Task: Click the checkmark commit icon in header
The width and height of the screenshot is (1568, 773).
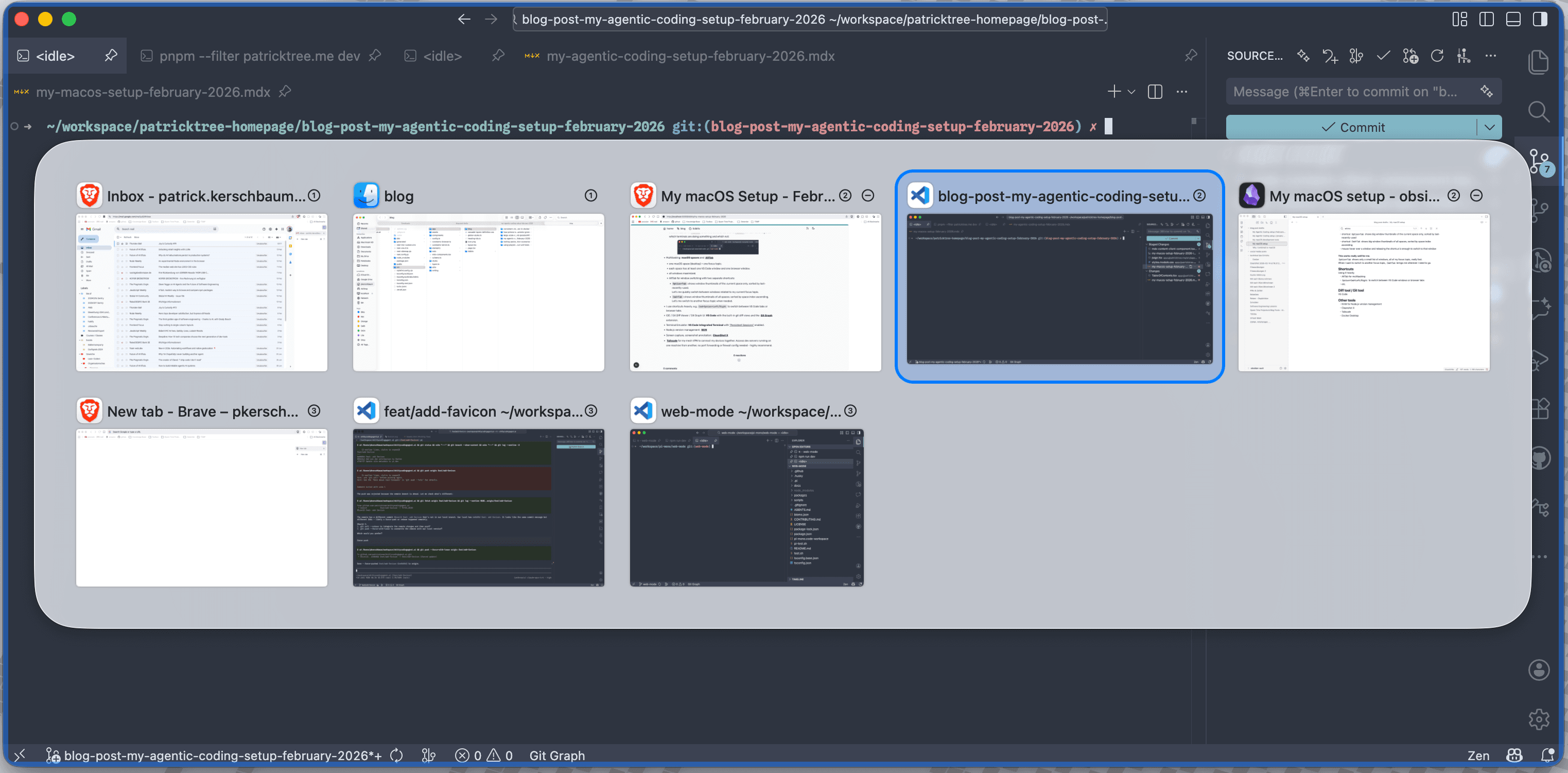Action: click(x=1383, y=56)
